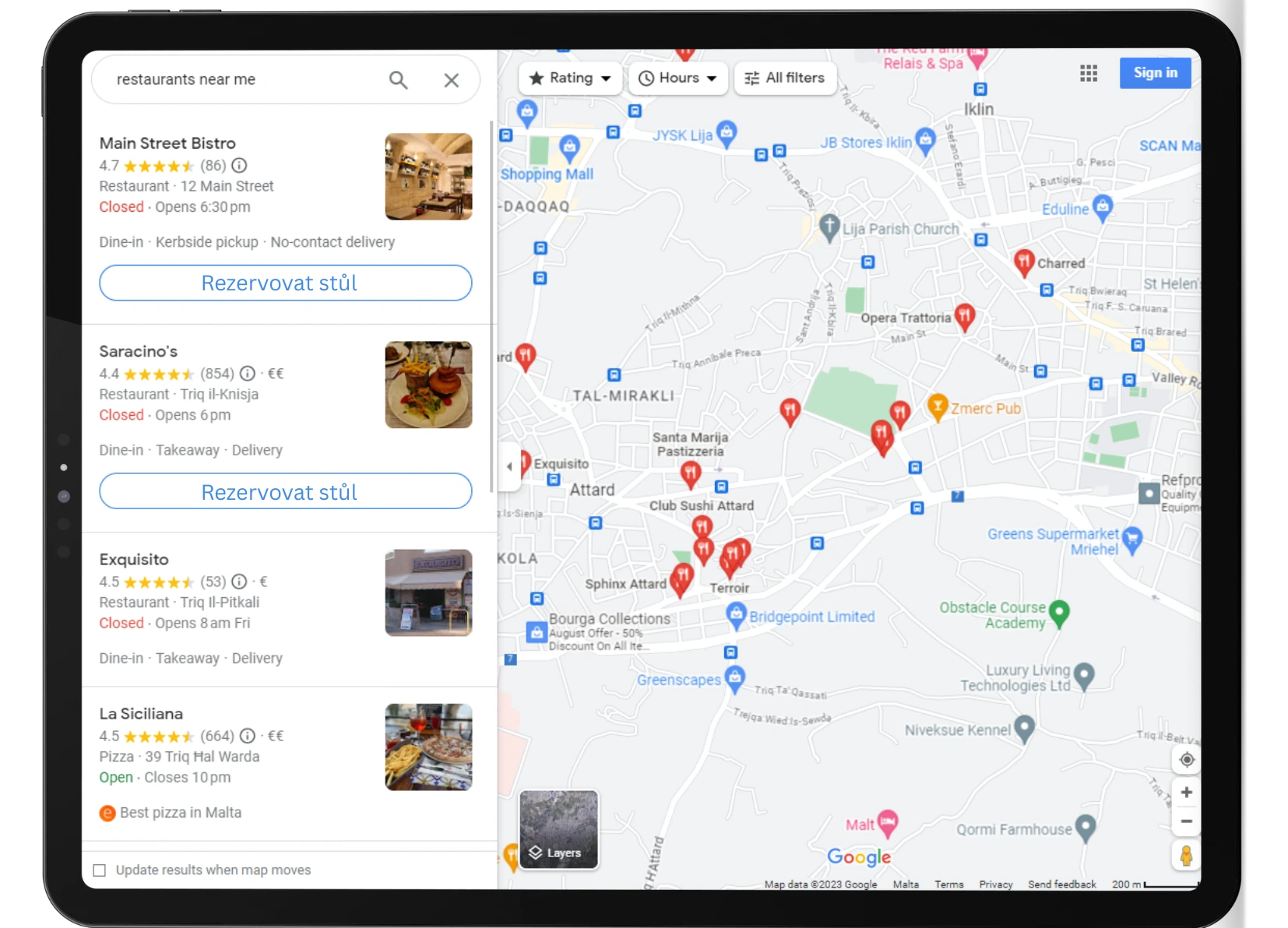Screen dimensions: 1288x928
Task: Select JB Stores Iklin shopping pin
Action: 925,141
